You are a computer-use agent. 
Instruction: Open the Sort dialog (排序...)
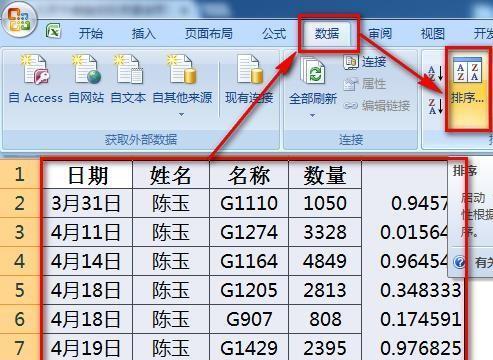[x=468, y=89]
